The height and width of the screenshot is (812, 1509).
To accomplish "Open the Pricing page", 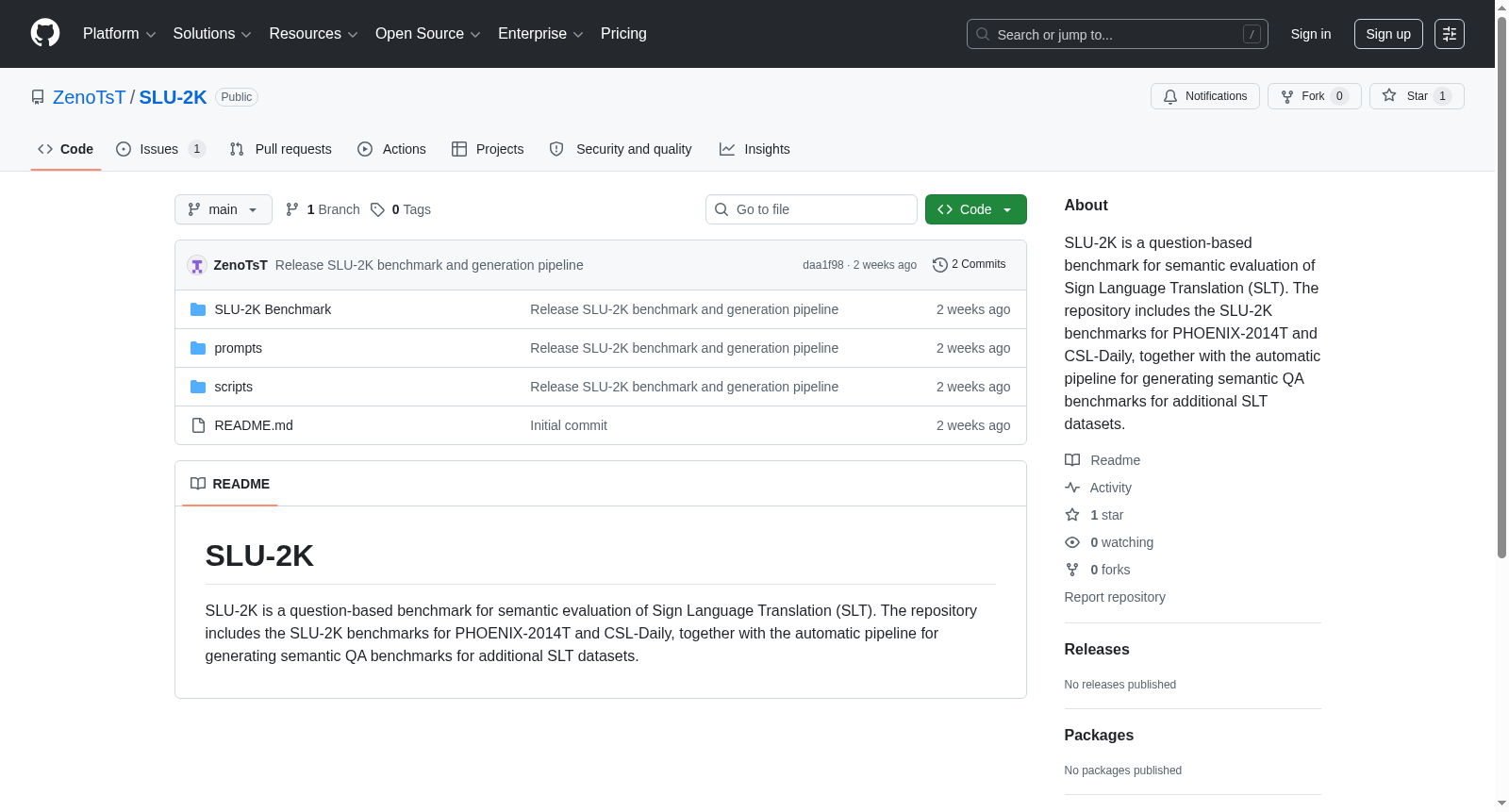I will pyautogui.click(x=623, y=34).
